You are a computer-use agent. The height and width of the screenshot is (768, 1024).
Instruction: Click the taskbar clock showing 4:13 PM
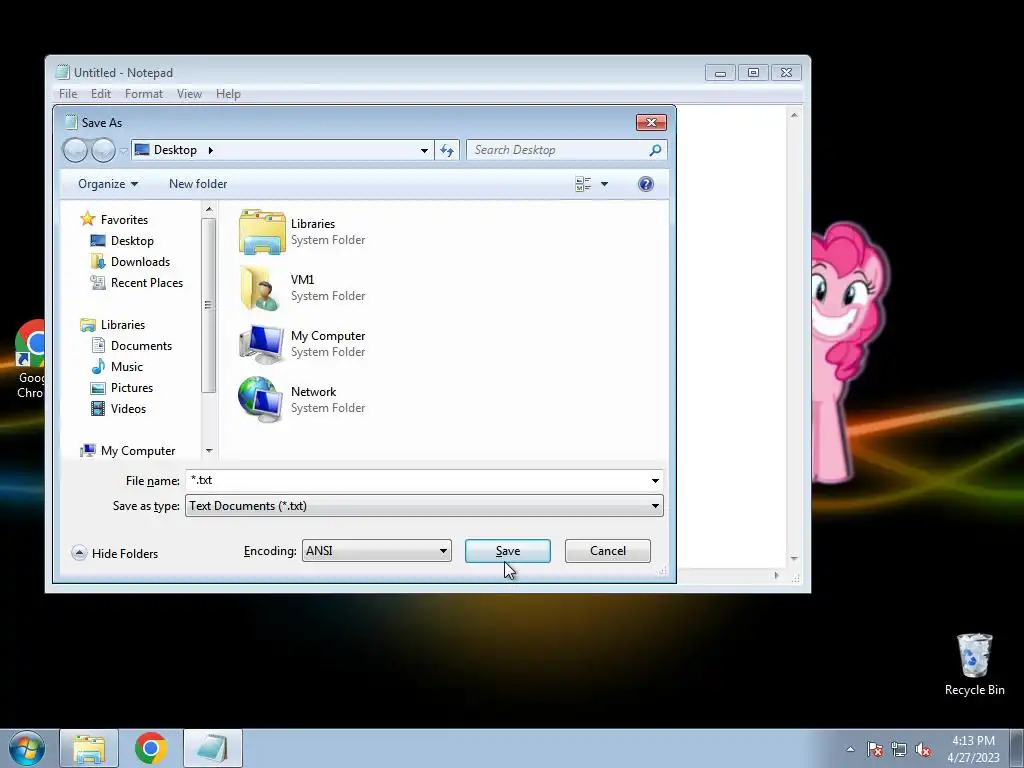tap(973, 749)
